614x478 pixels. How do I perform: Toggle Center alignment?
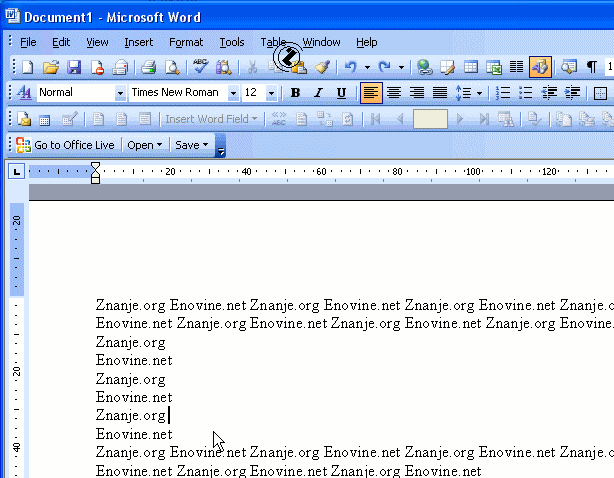tap(394, 93)
